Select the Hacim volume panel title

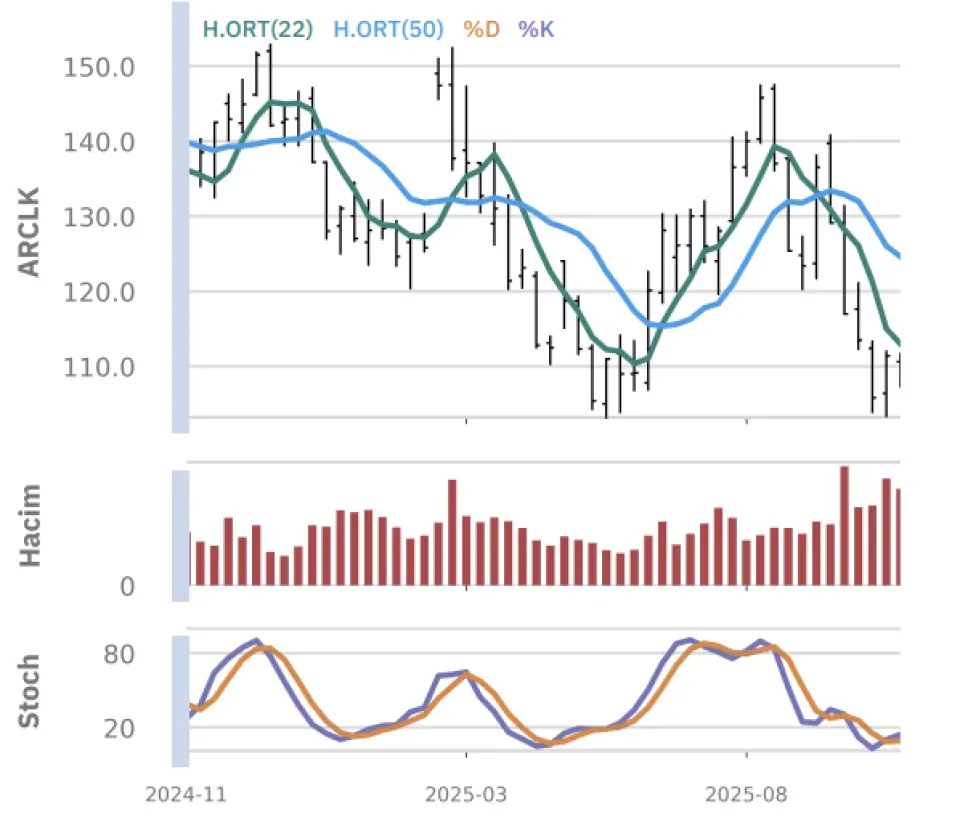coord(30,524)
